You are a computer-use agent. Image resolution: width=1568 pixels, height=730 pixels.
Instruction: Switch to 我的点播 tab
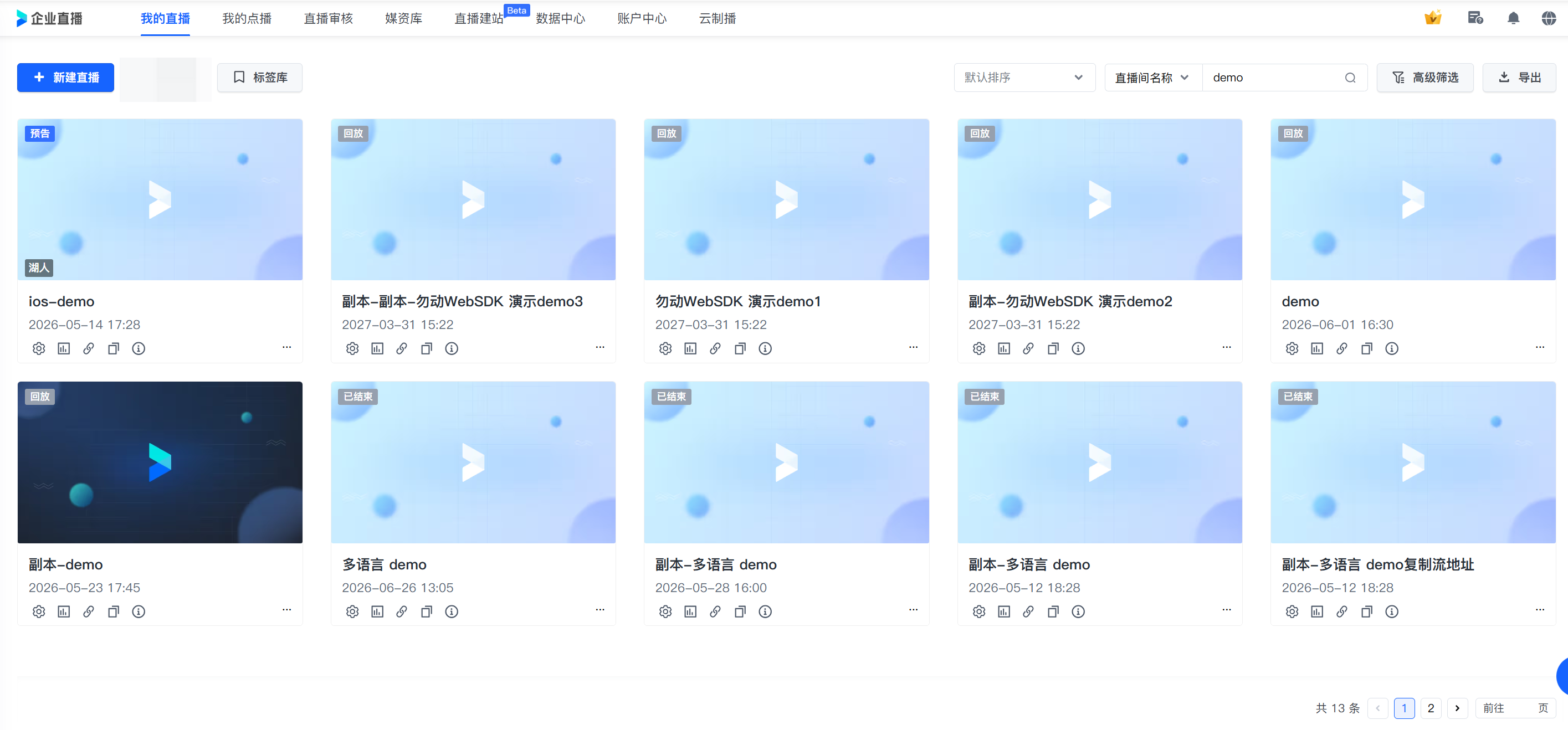(x=247, y=18)
